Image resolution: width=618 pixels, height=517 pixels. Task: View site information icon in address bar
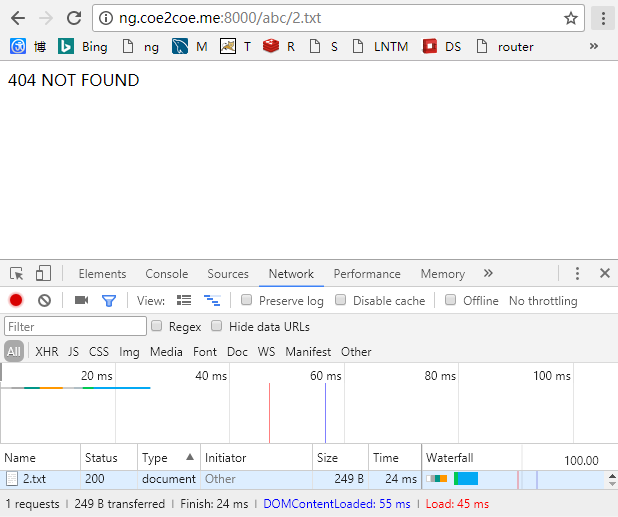(x=106, y=18)
